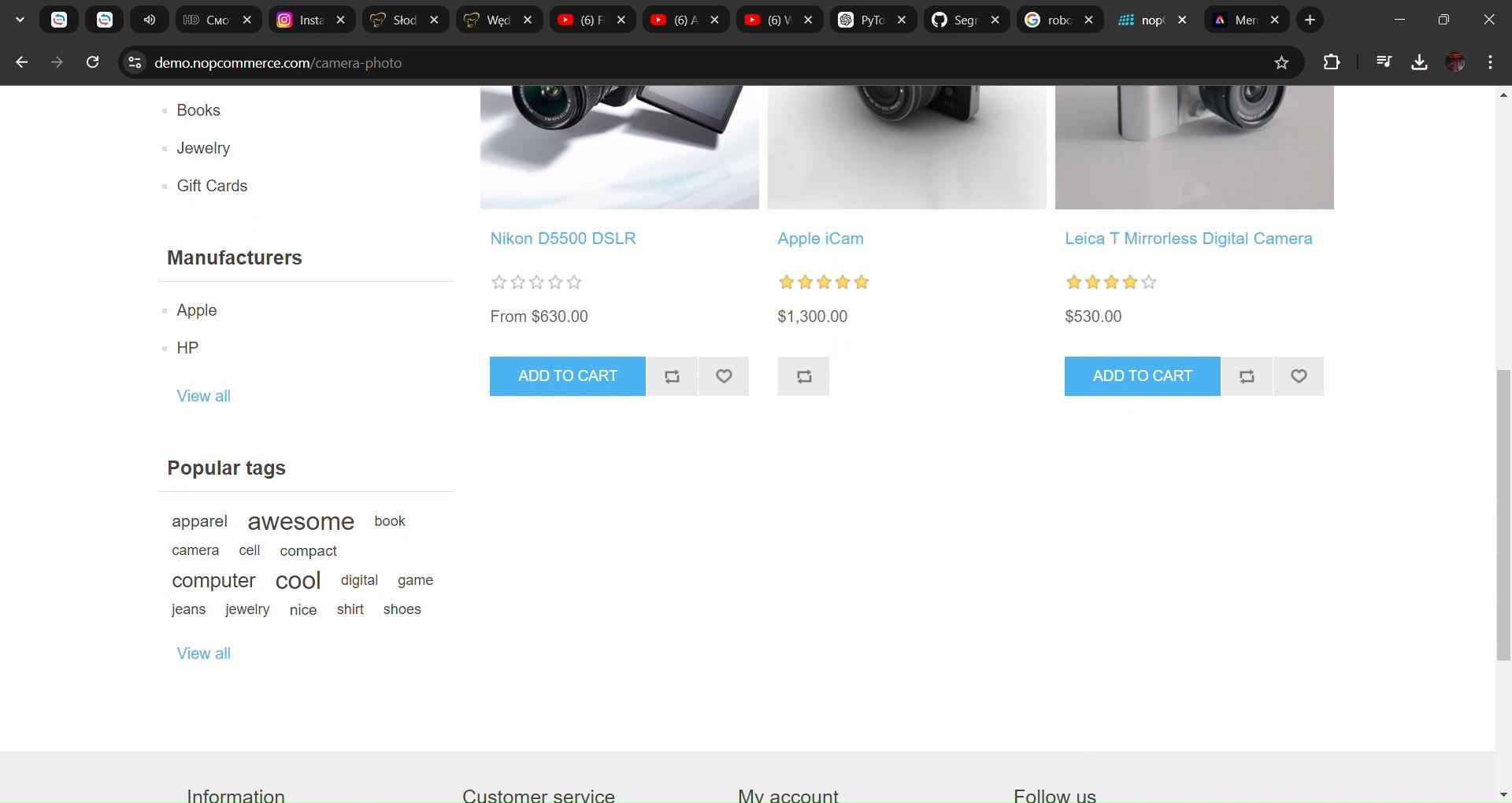Open the Chrome profile avatar menu

[1455, 62]
